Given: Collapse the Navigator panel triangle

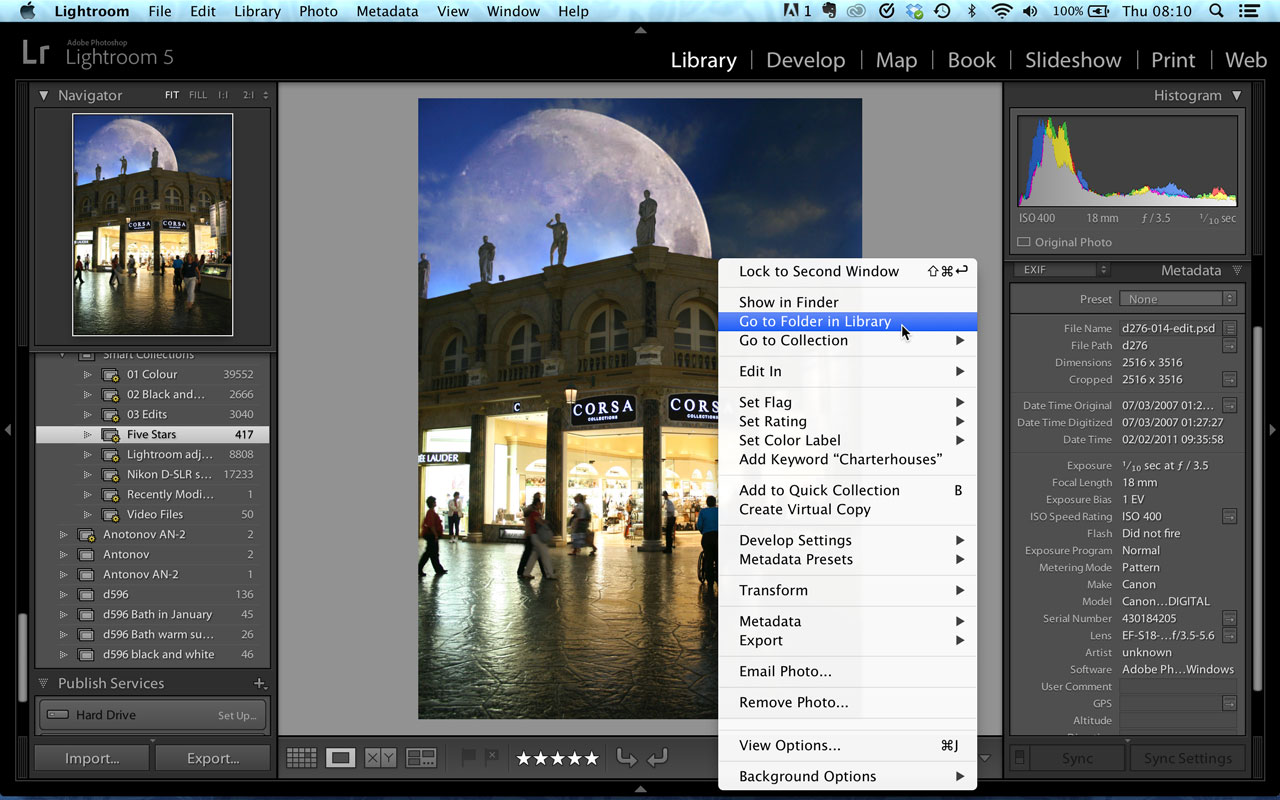Looking at the screenshot, I should 44,95.
